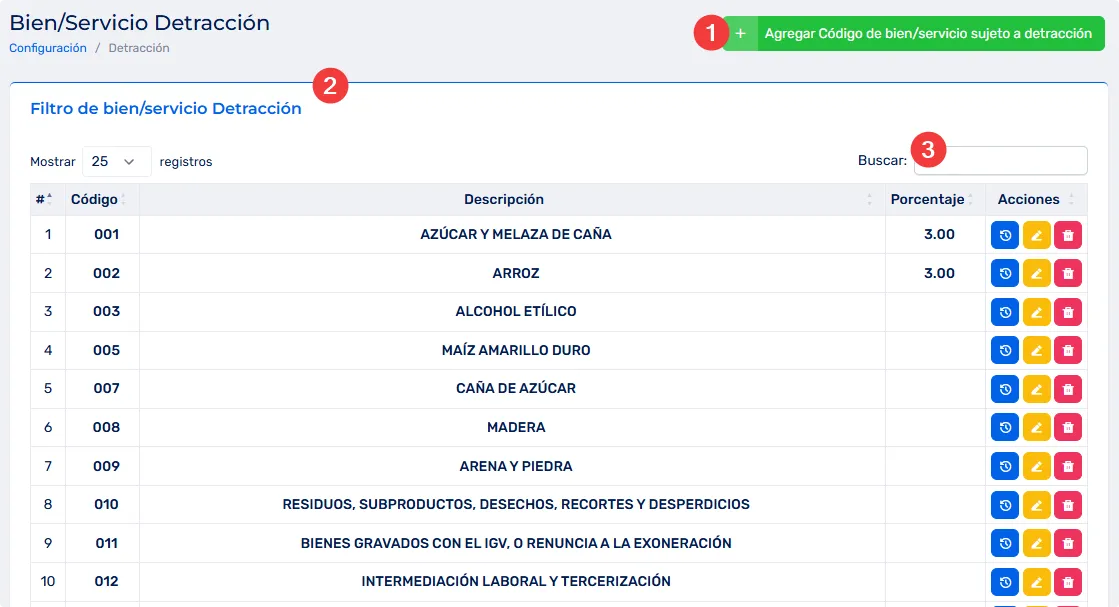Delete the INTERMEDIACIÓN LABORAL Y TERCERIZACIÓN row
This screenshot has height=607, width=1119.
point(1068,581)
